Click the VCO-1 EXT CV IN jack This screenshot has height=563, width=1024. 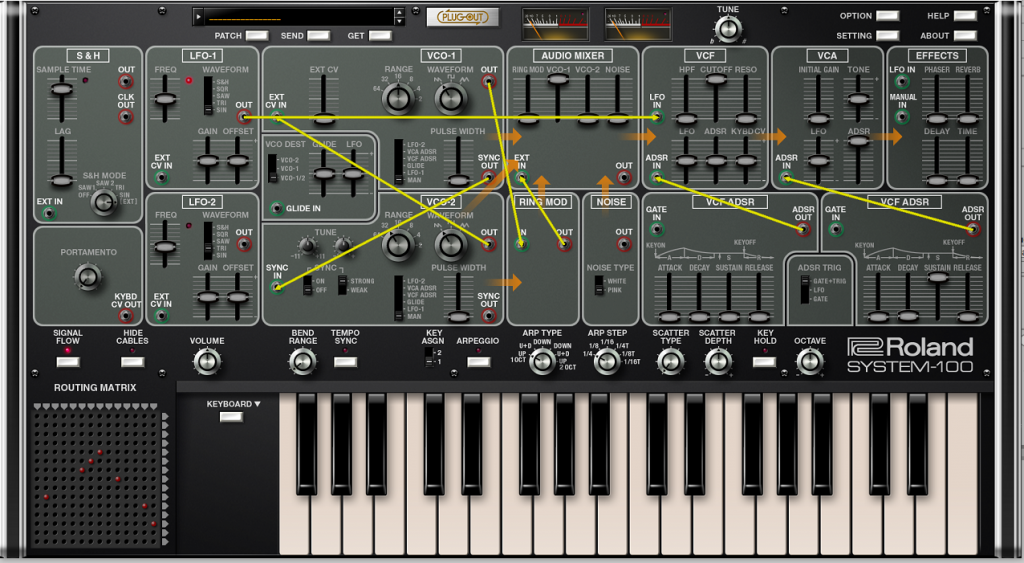(276, 118)
